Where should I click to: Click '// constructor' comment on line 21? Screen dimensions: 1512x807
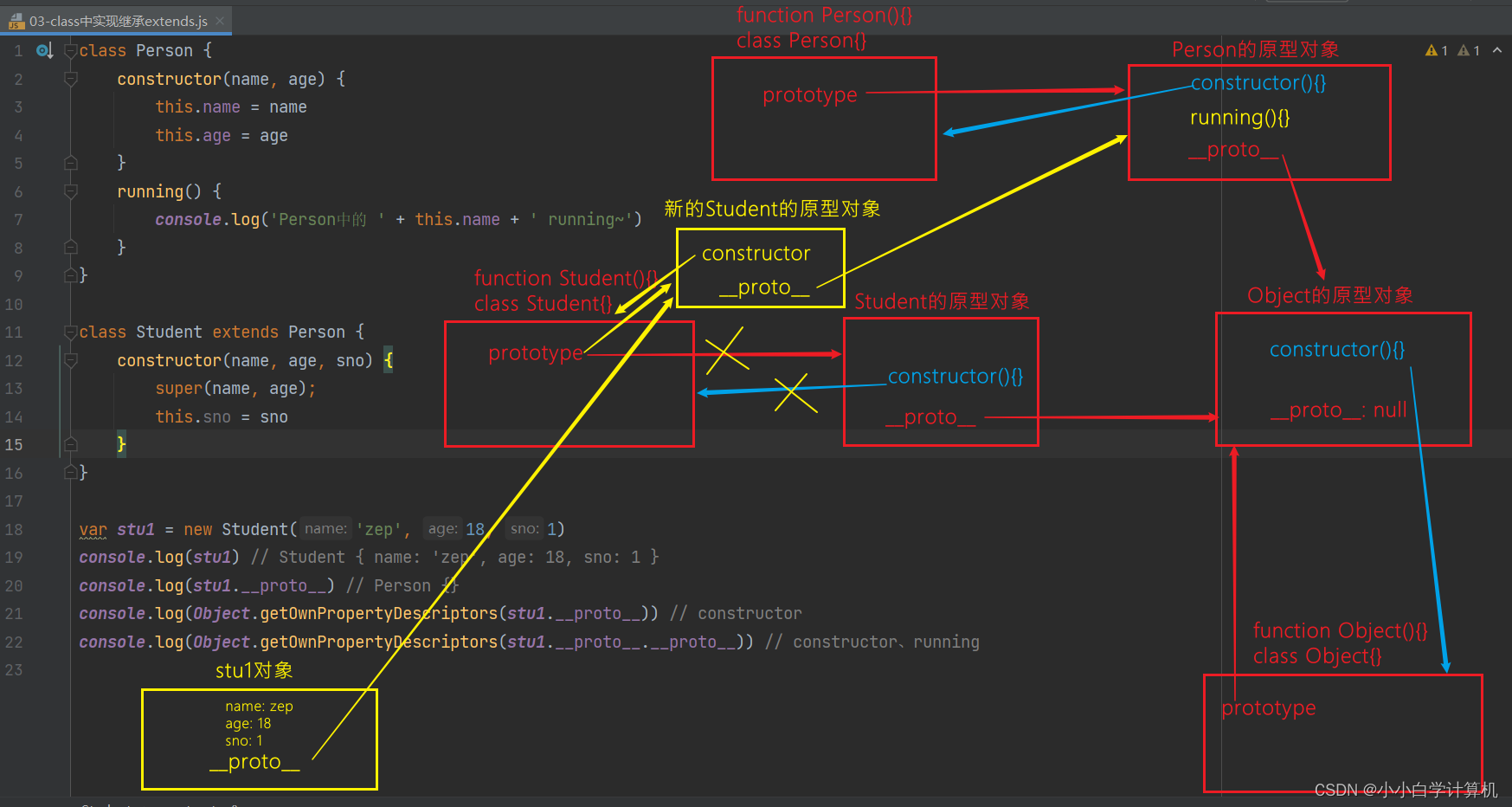point(736,614)
